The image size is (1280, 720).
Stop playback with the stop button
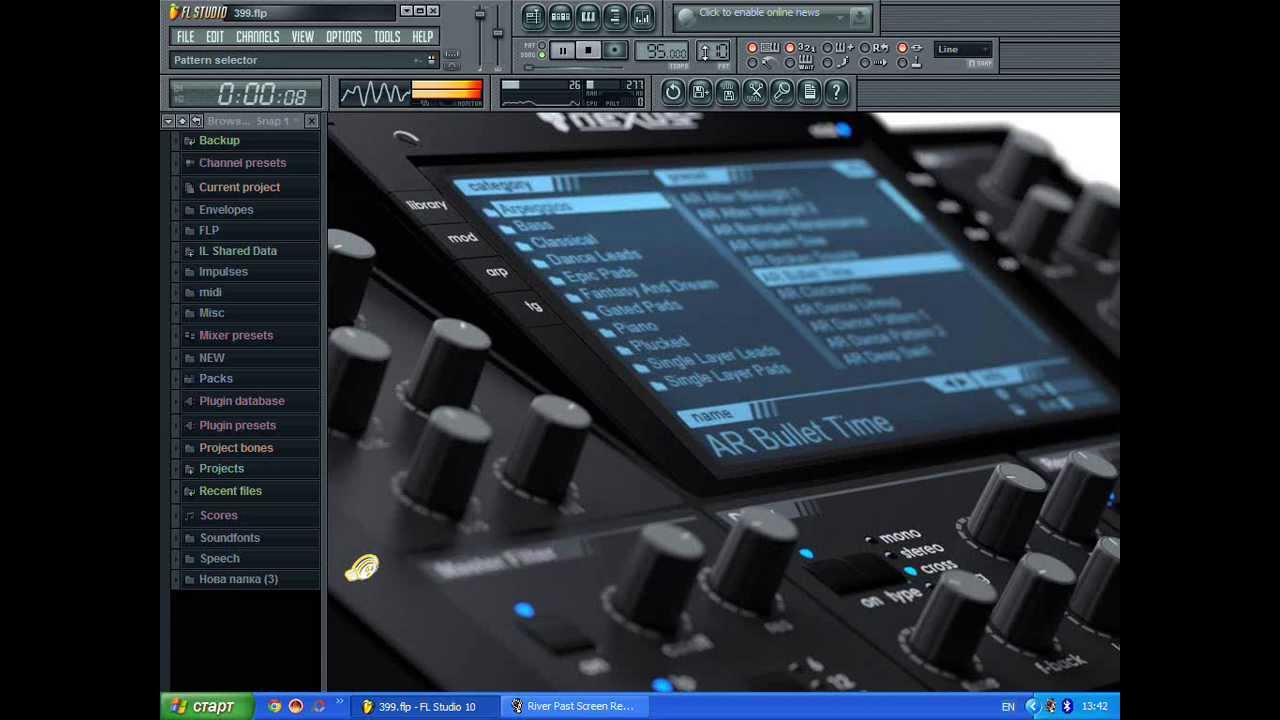(588, 50)
